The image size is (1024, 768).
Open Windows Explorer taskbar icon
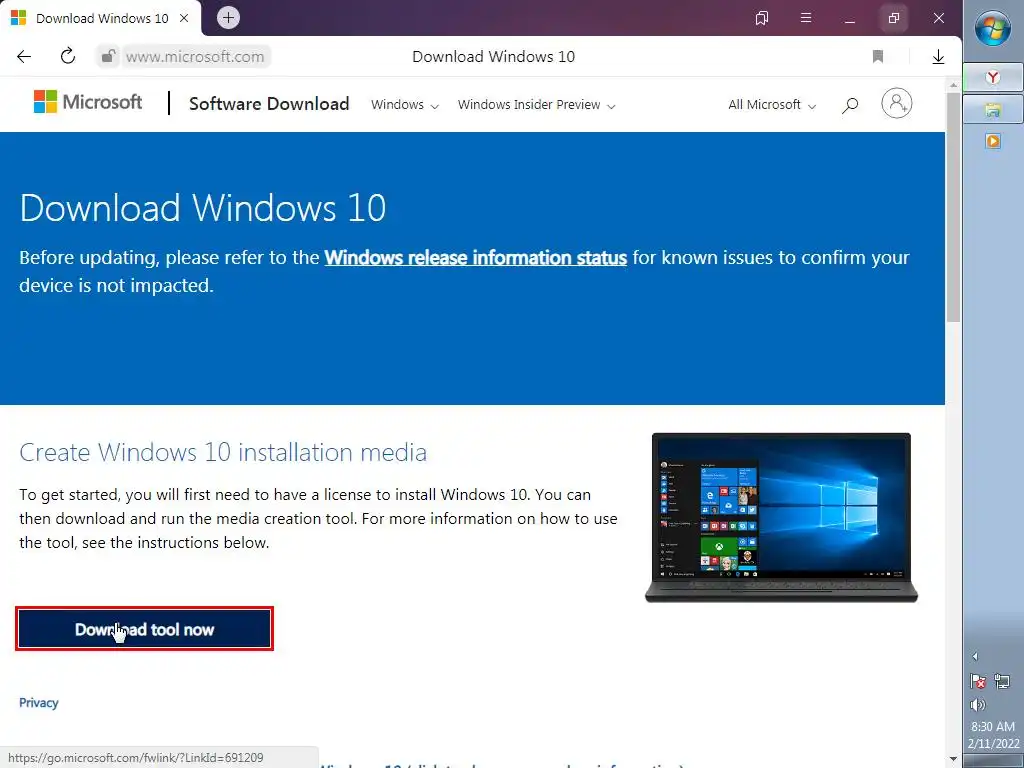993,110
